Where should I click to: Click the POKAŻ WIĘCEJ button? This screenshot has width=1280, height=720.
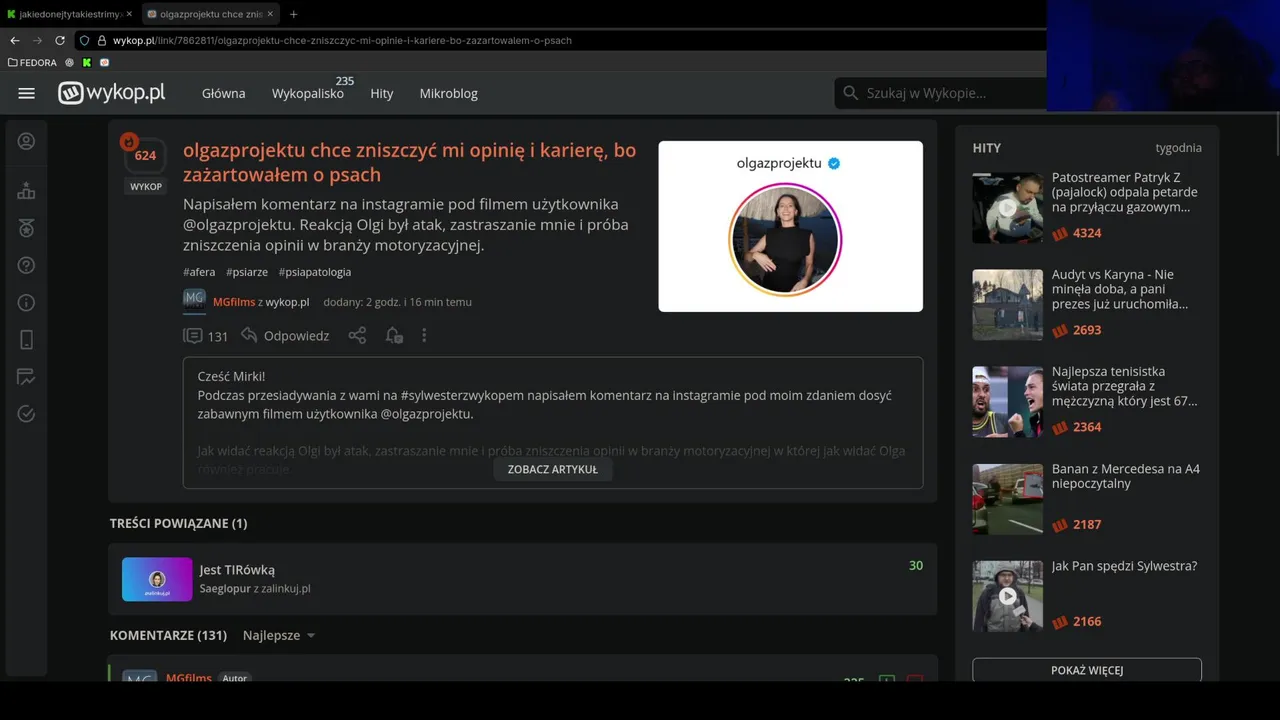pyautogui.click(x=1087, y=670)
